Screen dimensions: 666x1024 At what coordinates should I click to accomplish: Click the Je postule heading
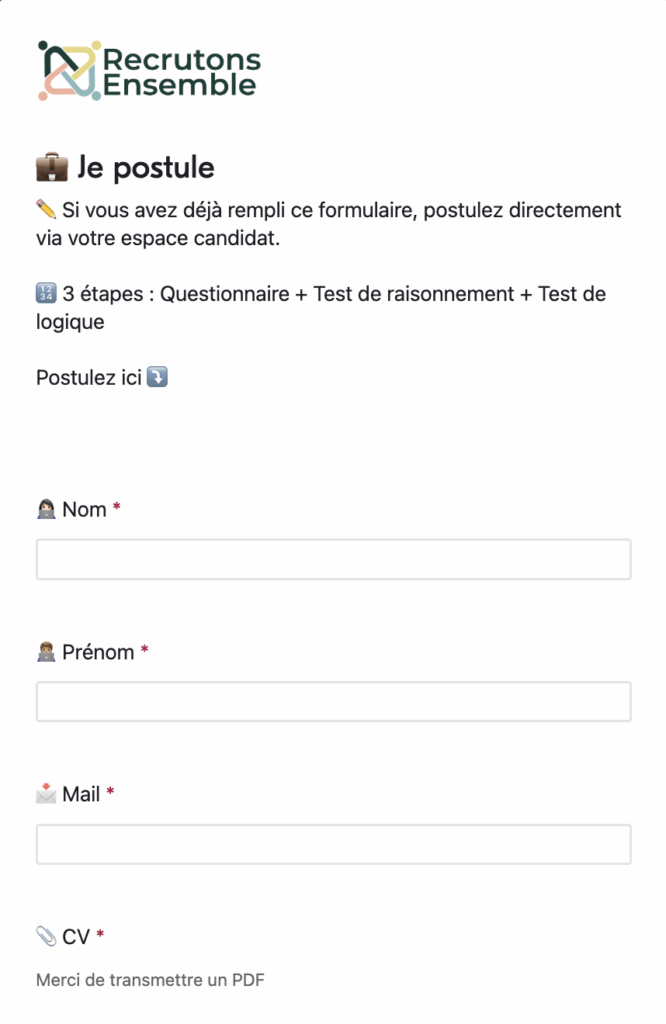(146, 167)
